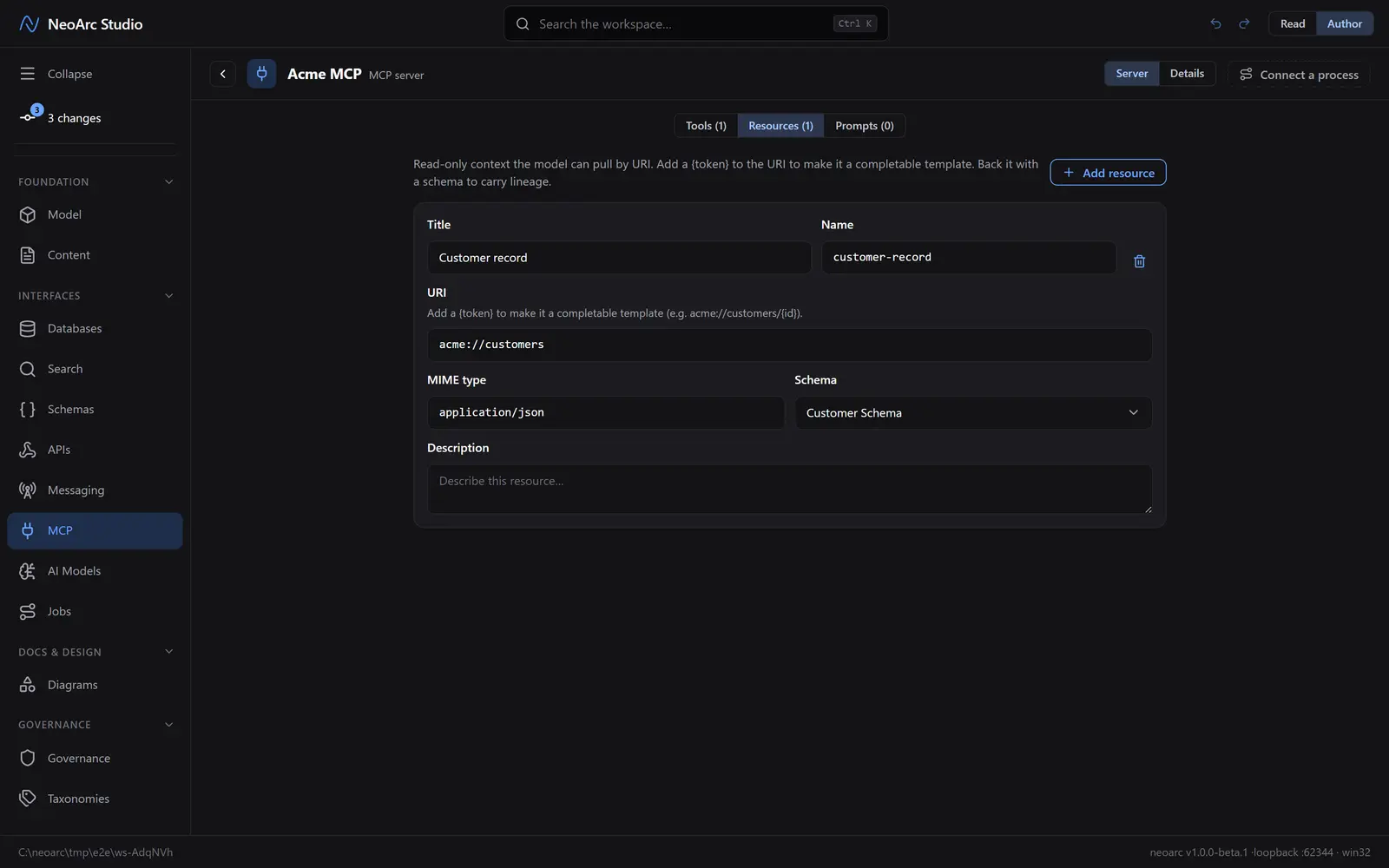
Task: Open the Customer Schema dropdown
Action: pyautogui.click(x=973, y=413)
